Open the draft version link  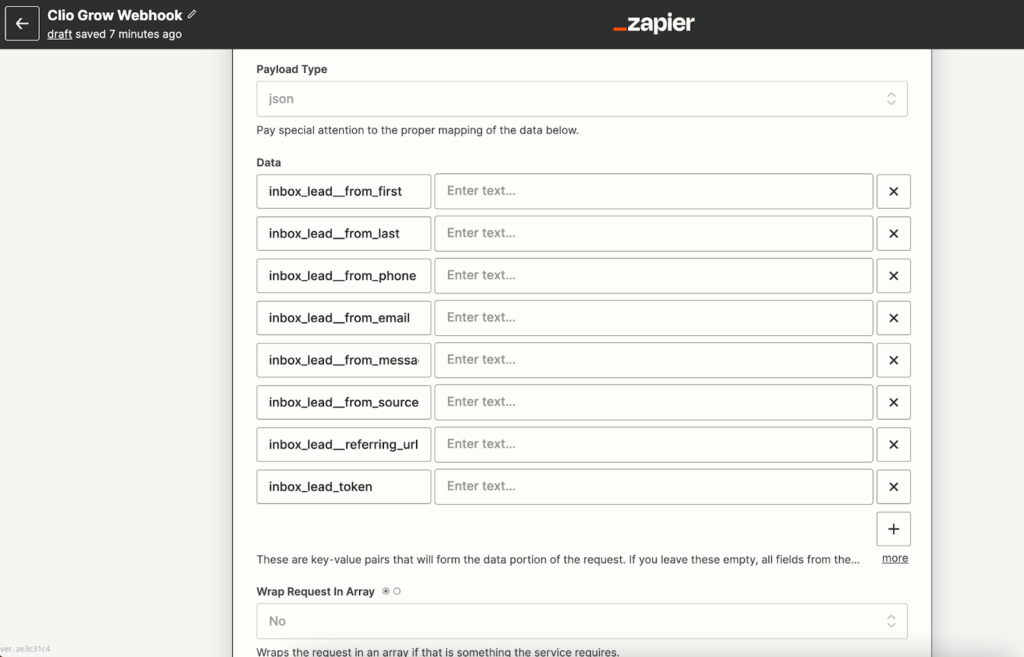pos(59,34)
